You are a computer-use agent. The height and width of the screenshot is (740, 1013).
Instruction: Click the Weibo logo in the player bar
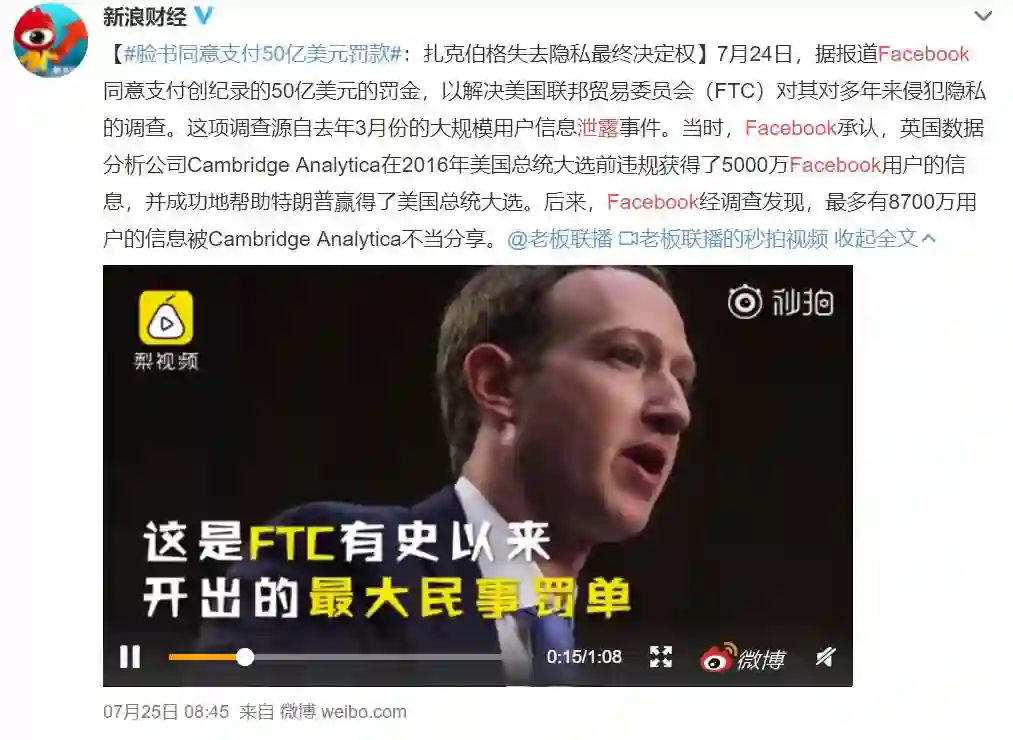click(x=742, y=658)
